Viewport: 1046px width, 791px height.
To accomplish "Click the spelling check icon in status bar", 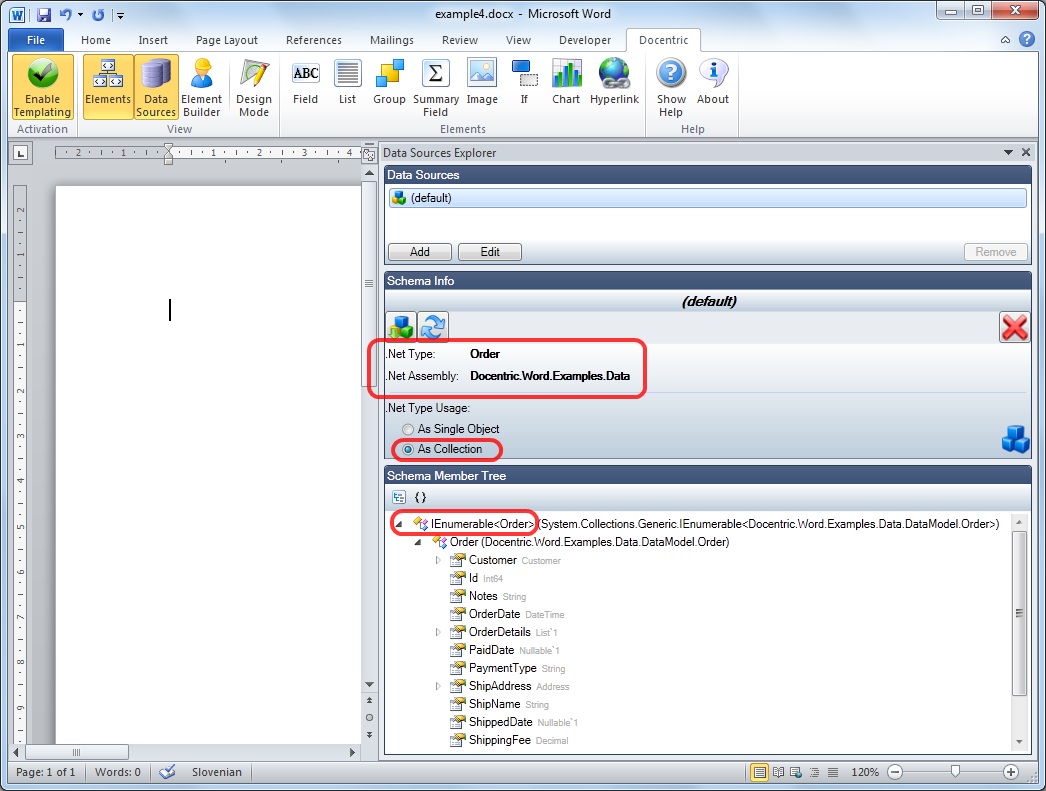I will click(167, 772).
